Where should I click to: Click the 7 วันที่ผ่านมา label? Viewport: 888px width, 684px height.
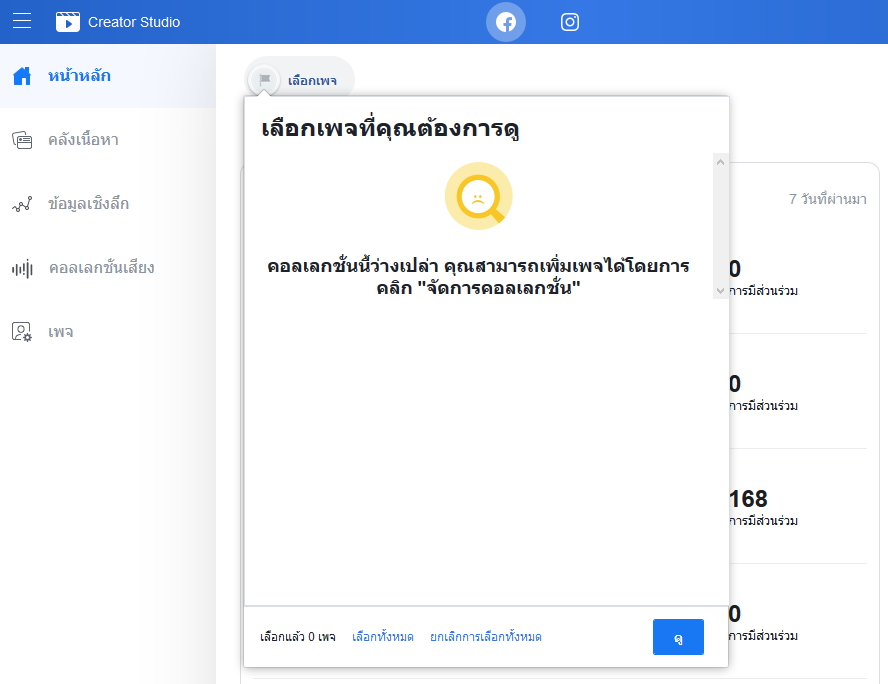[x=827, y=199]
